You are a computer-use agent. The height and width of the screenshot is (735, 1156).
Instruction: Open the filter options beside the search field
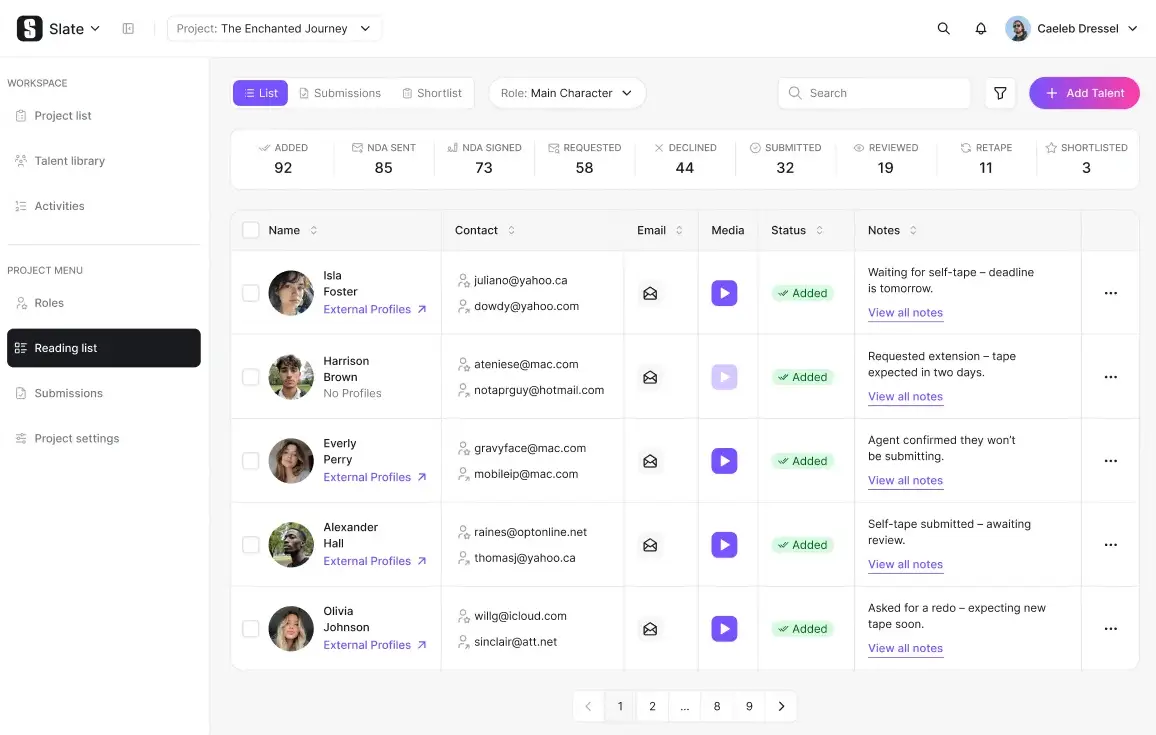(1000, 92)
